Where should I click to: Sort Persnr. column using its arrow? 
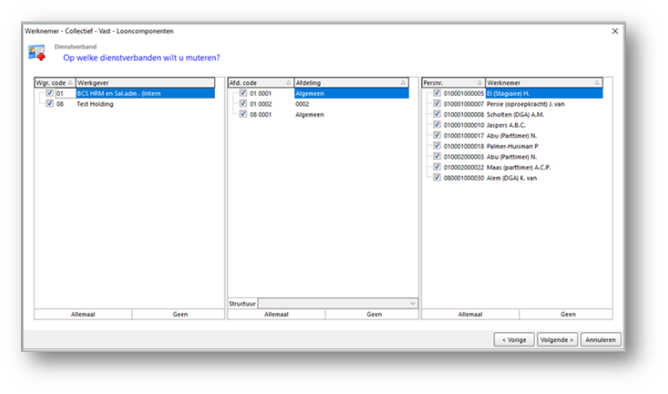point(480,83)
